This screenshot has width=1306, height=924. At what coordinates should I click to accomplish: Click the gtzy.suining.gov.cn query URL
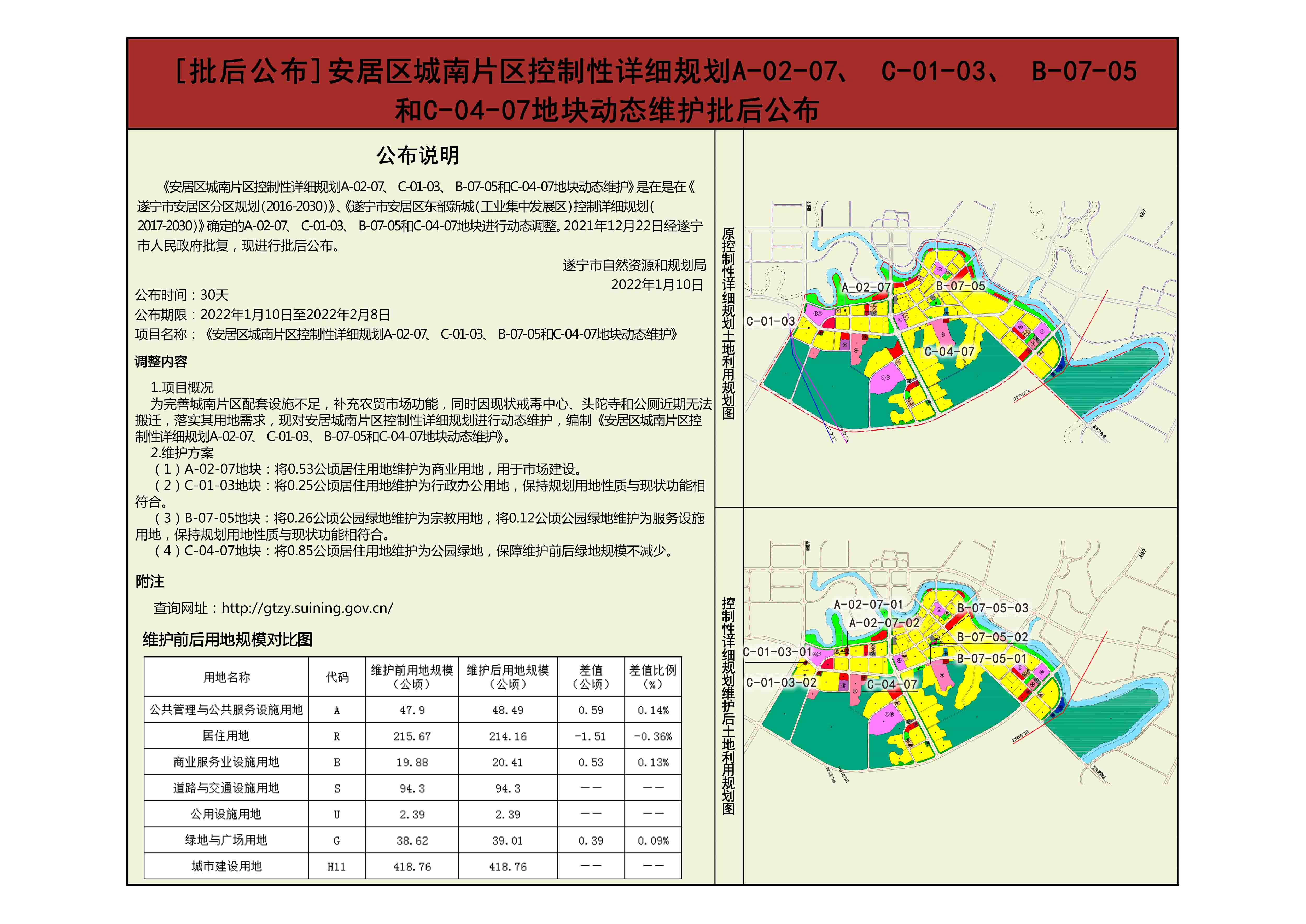(307, 608)
